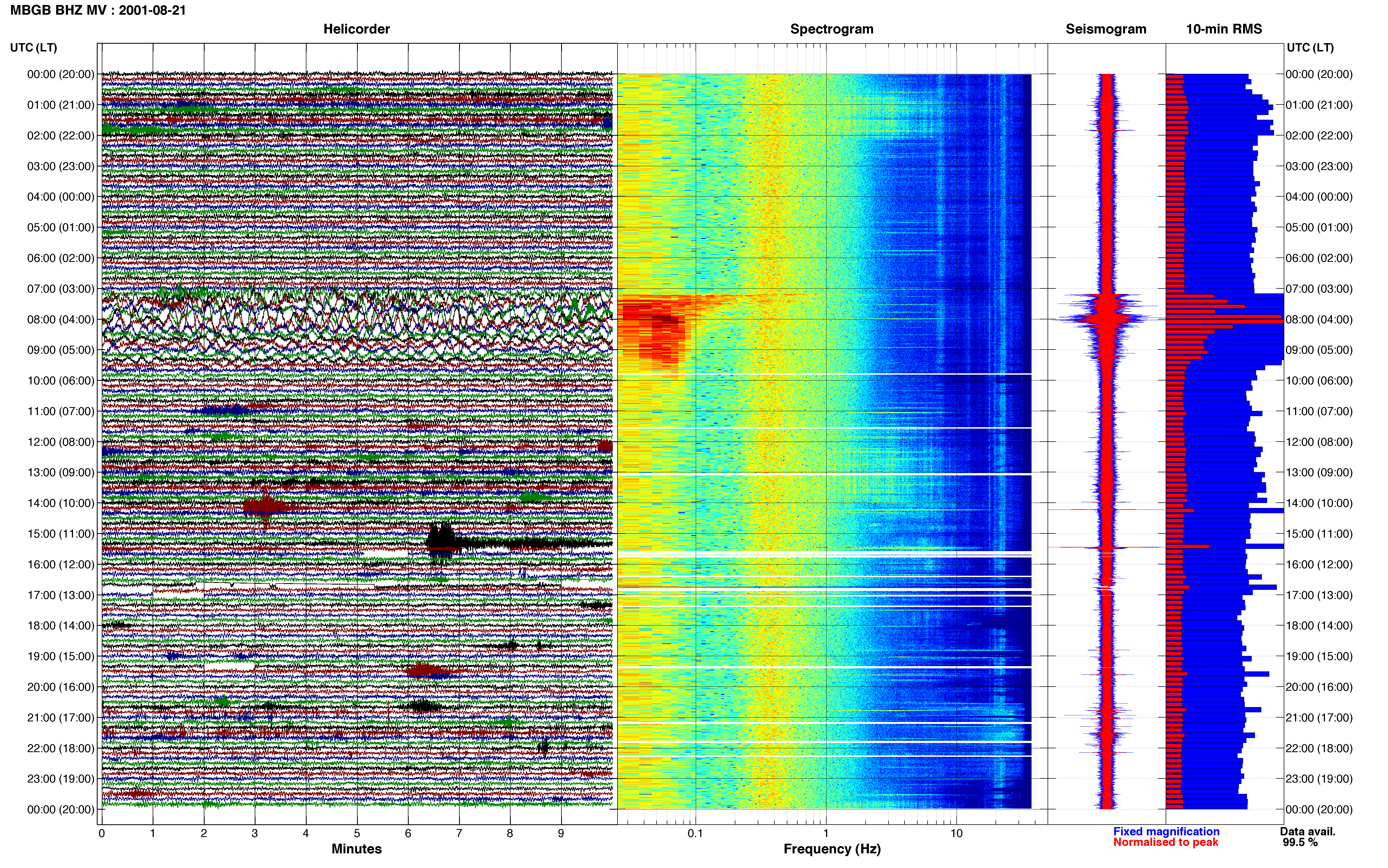Click the 5 tick on the Minutes axis
The image size is (1388, 868).
tap(357, 833)
